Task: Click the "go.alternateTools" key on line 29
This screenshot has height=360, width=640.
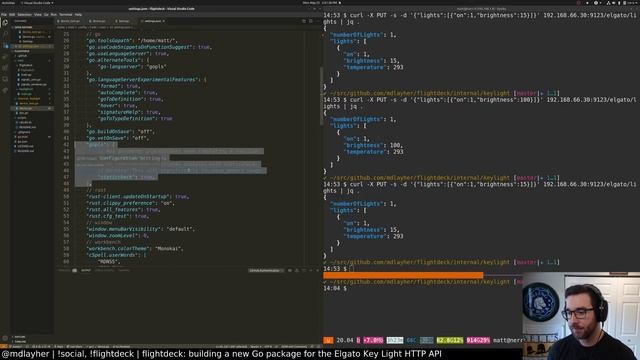Action: pos(113,60)
